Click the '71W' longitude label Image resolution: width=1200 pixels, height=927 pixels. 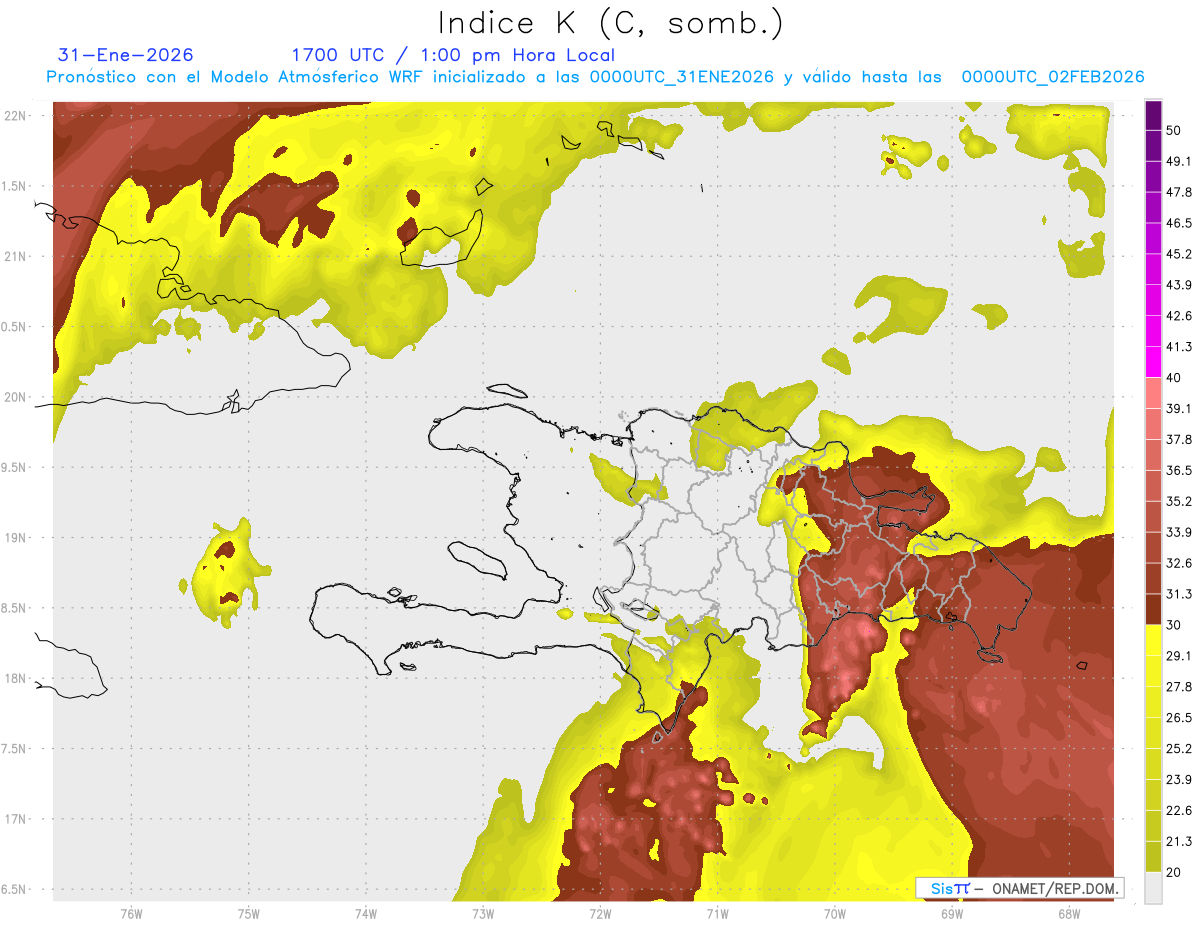pos(717,913)
